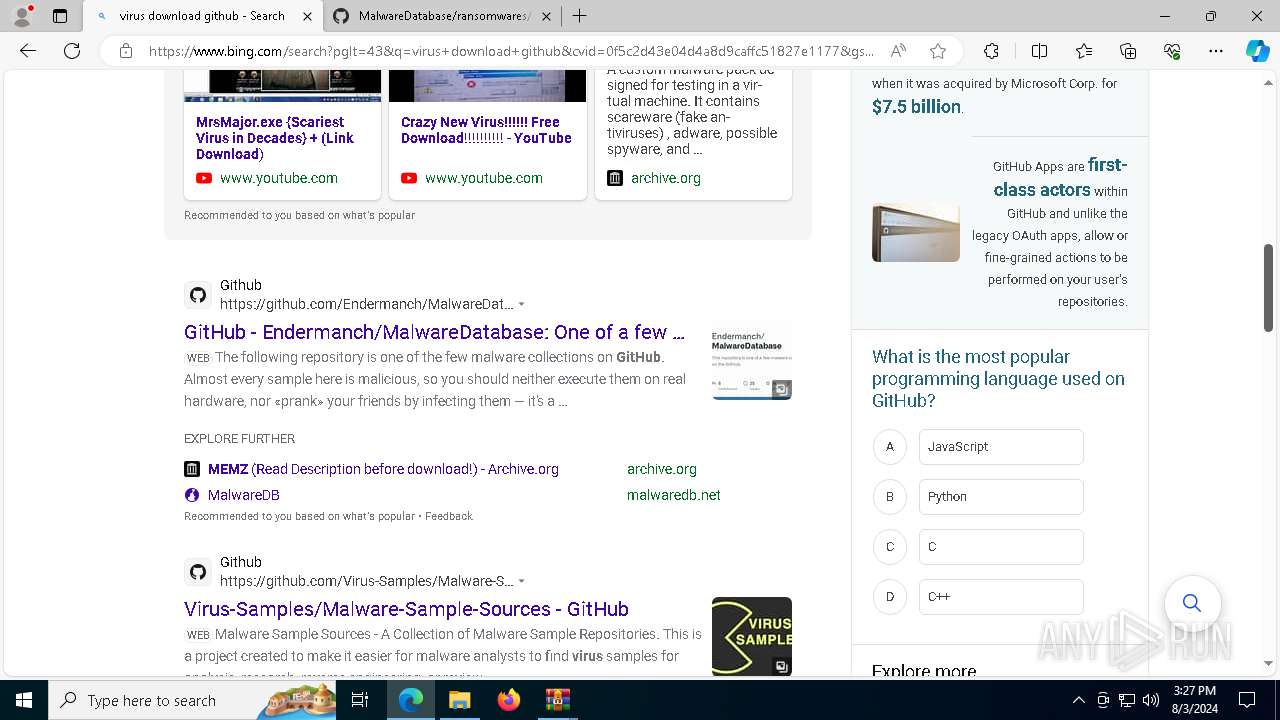The width and height of the screenshot is (1280, 720).
Task: Select quiz option D circle
Action: [889, 597]
